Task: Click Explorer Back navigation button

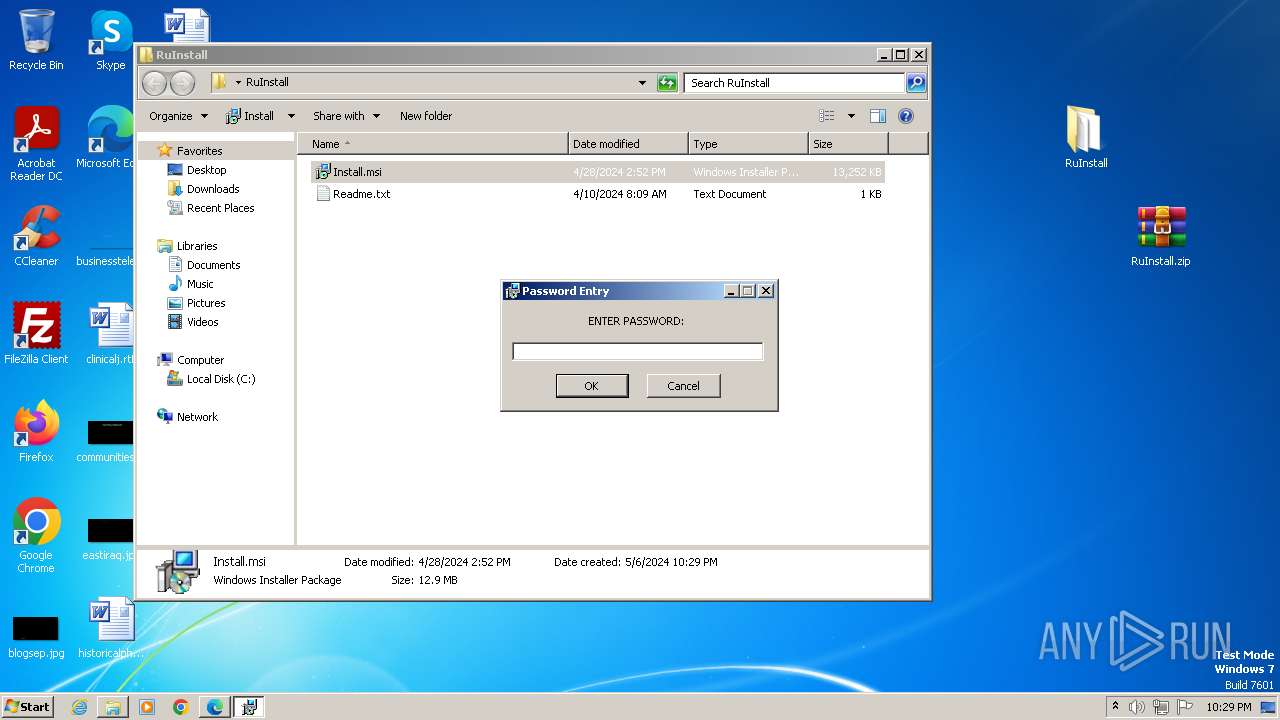Action: [x=154, y=83]
